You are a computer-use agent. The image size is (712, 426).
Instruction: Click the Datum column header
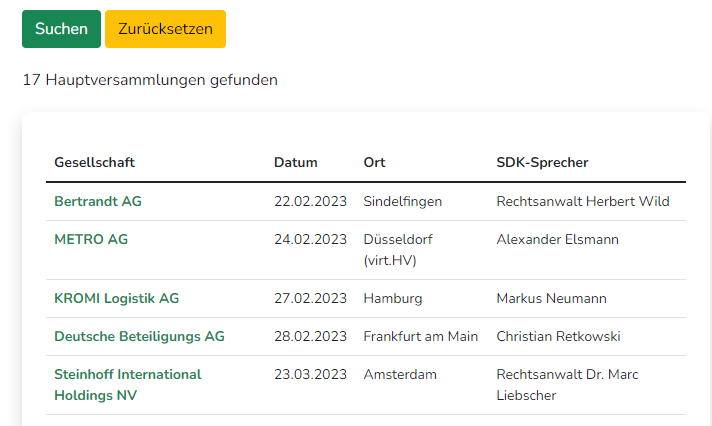tap(296, 162)
